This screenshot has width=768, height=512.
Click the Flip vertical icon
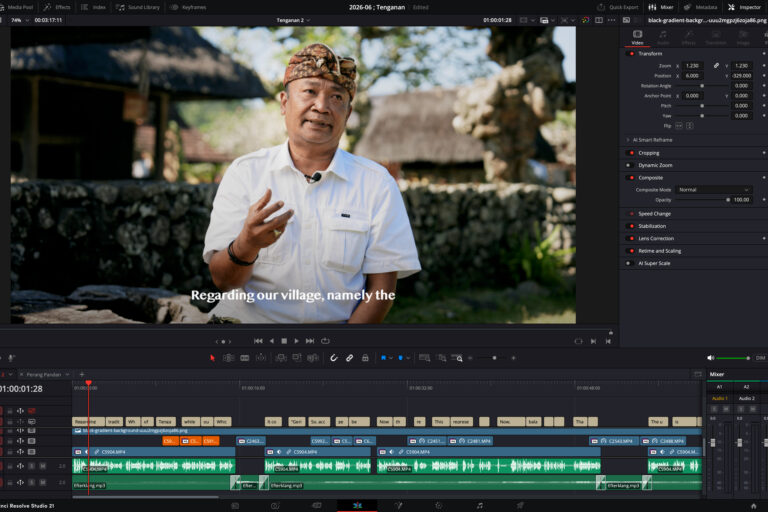pos(690,126)
